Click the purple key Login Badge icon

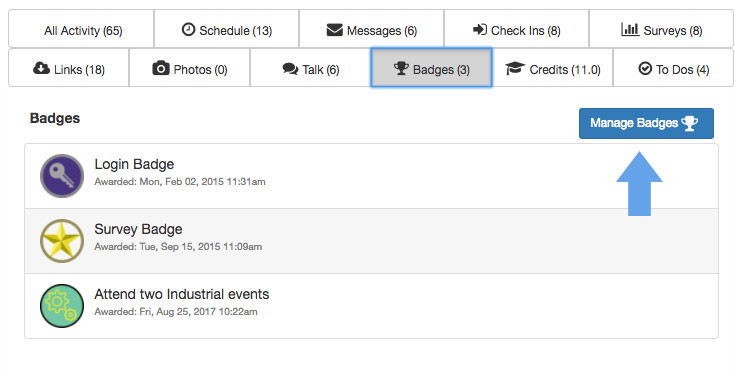pyautogui.click(x=62, y=176)
